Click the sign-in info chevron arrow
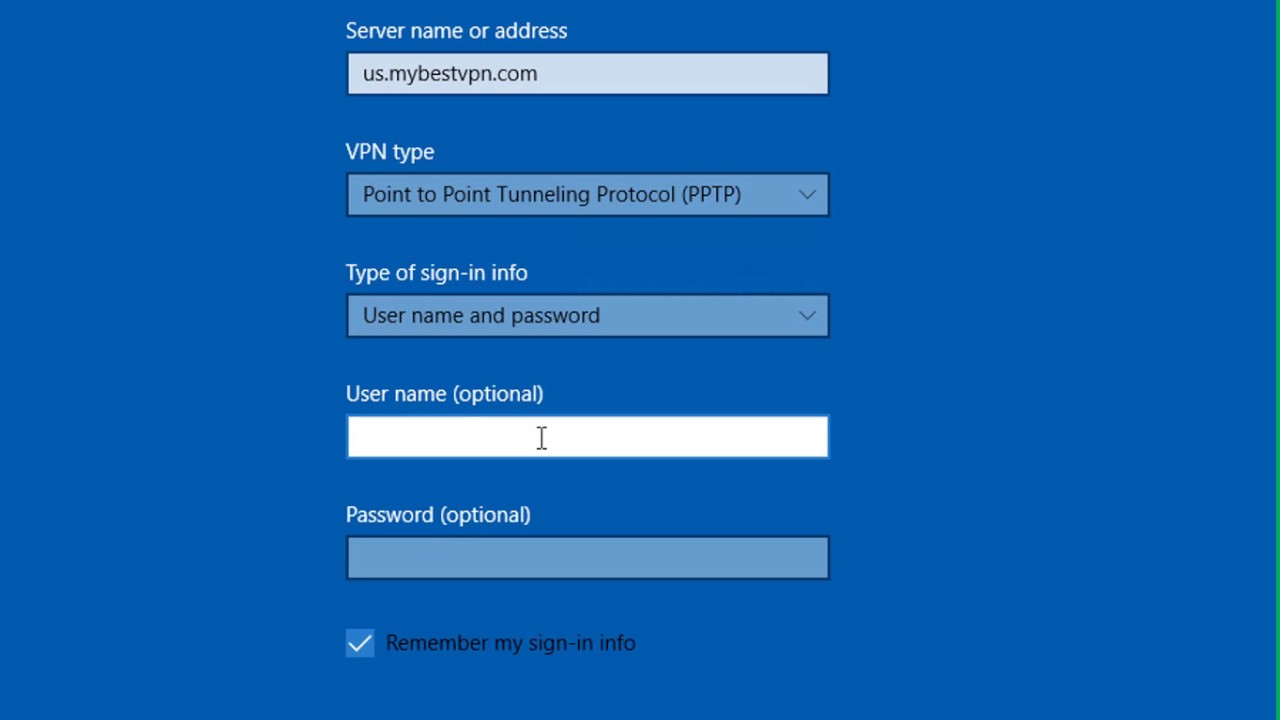1280x720 pixels. pos(806,316)
